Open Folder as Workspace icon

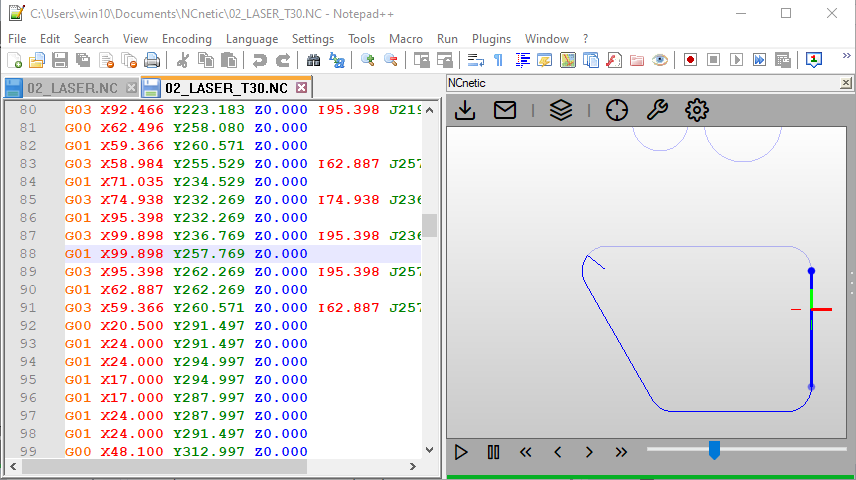pyautogui.click(x=637, y=60)
